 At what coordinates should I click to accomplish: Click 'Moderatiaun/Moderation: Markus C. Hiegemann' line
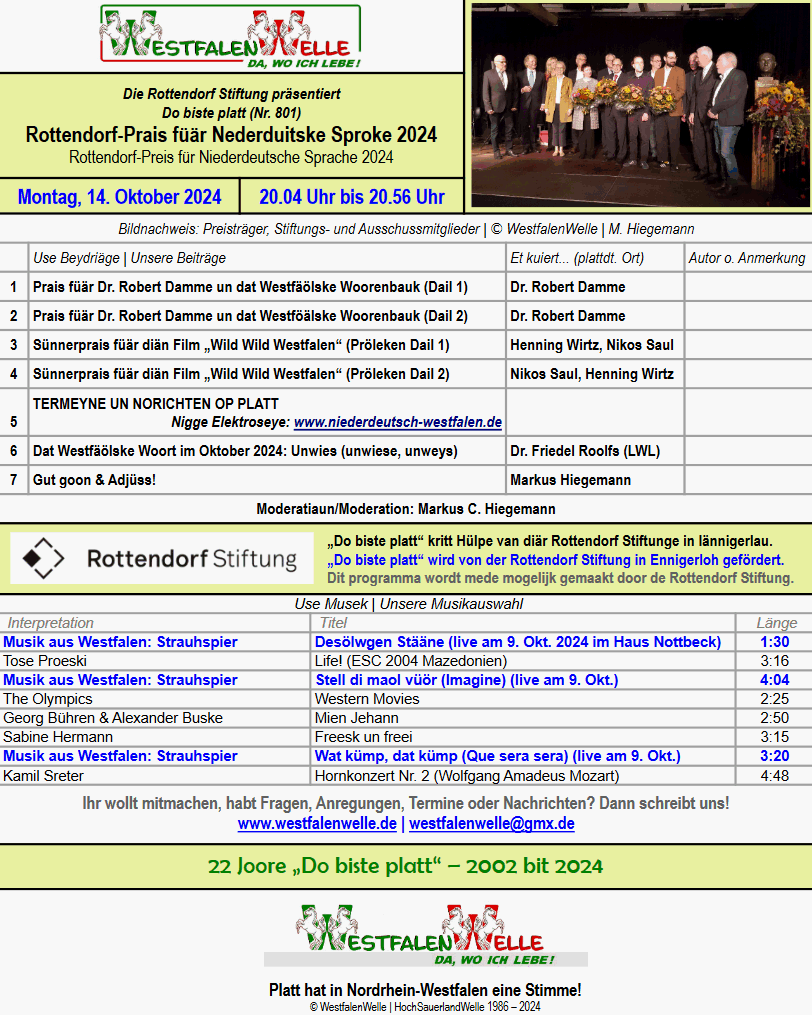click(x=406, y=509)
